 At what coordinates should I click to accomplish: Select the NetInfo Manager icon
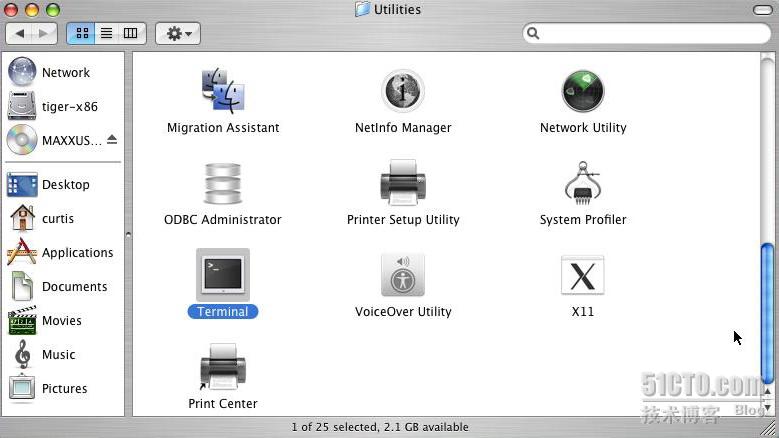point(403,91)
